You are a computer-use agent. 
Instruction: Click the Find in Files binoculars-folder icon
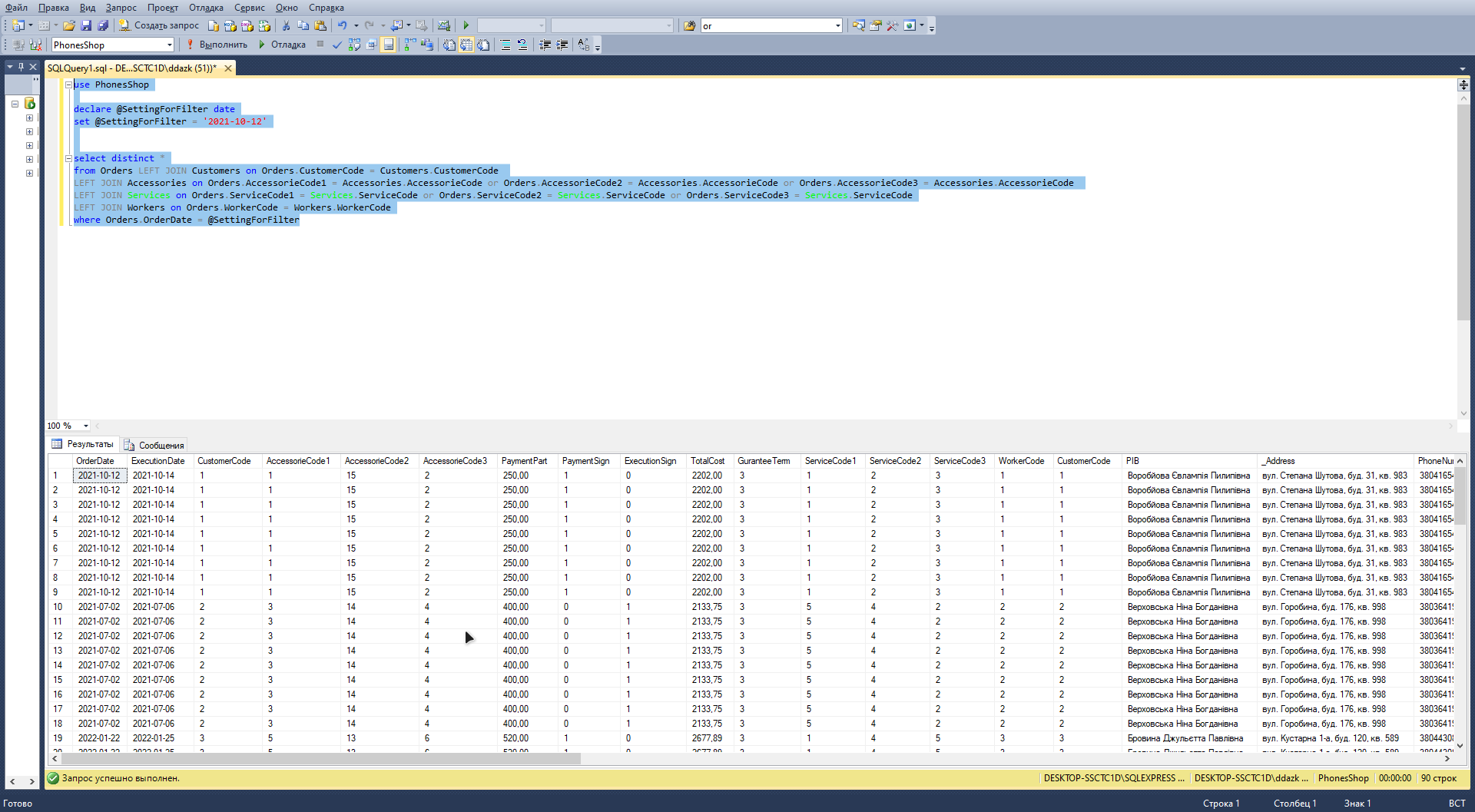click(x=689, y=25)
